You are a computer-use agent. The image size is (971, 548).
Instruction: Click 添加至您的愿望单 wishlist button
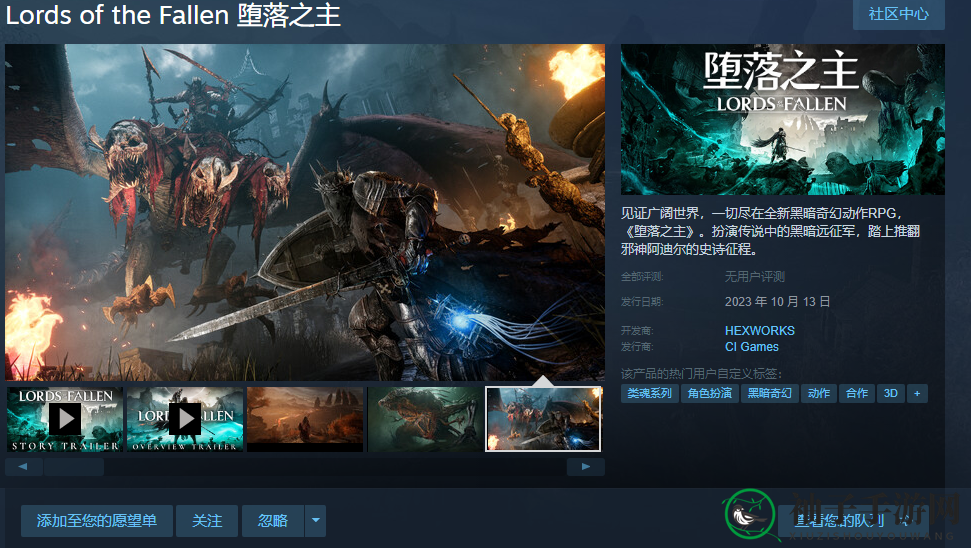pyautogui.click(x=97, y=521)
